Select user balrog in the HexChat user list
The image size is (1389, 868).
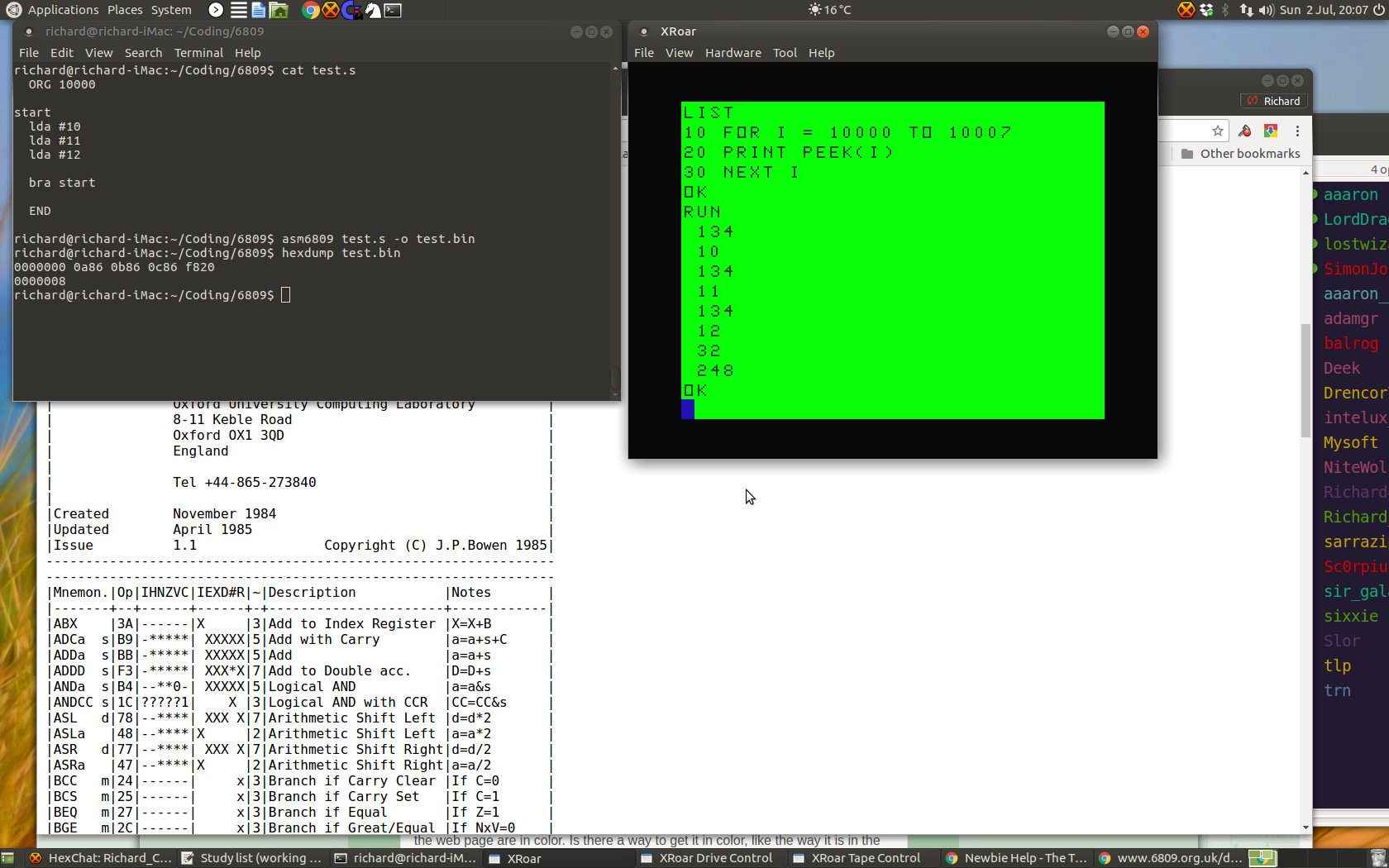[1350, 344]
